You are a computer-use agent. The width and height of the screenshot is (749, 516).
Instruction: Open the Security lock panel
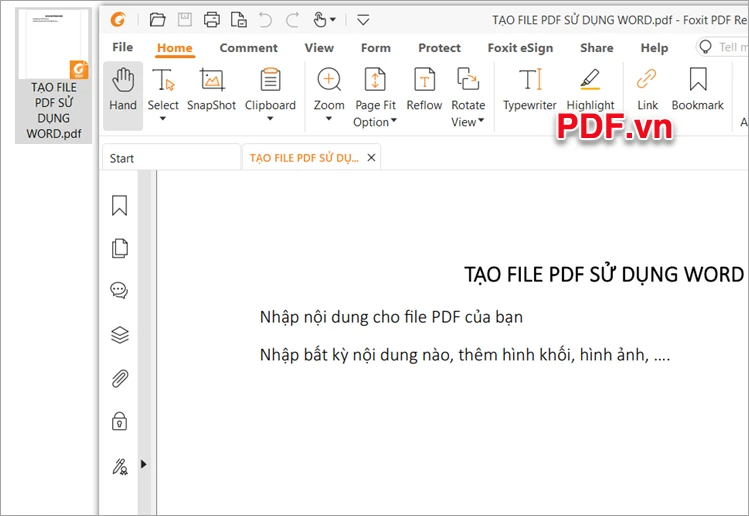click(119, 421)
